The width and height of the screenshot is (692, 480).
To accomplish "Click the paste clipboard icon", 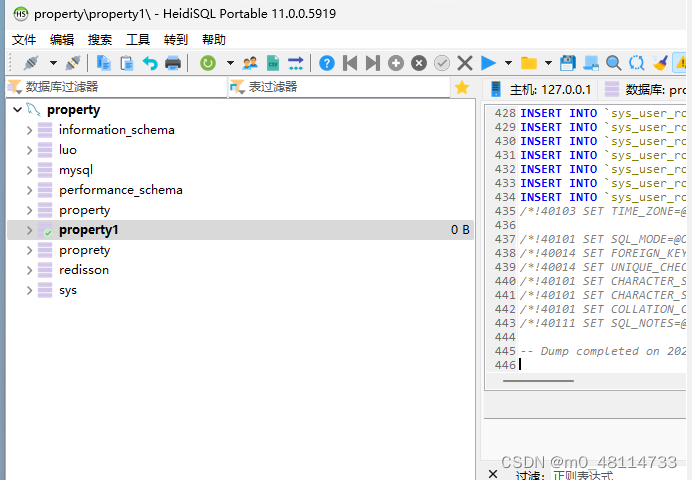I will (x=127, y=63).
